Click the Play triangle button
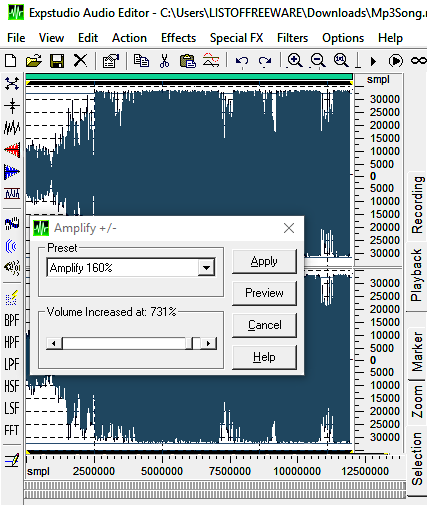This screenshot has height=505, width=427. click(x=373, y=61)
